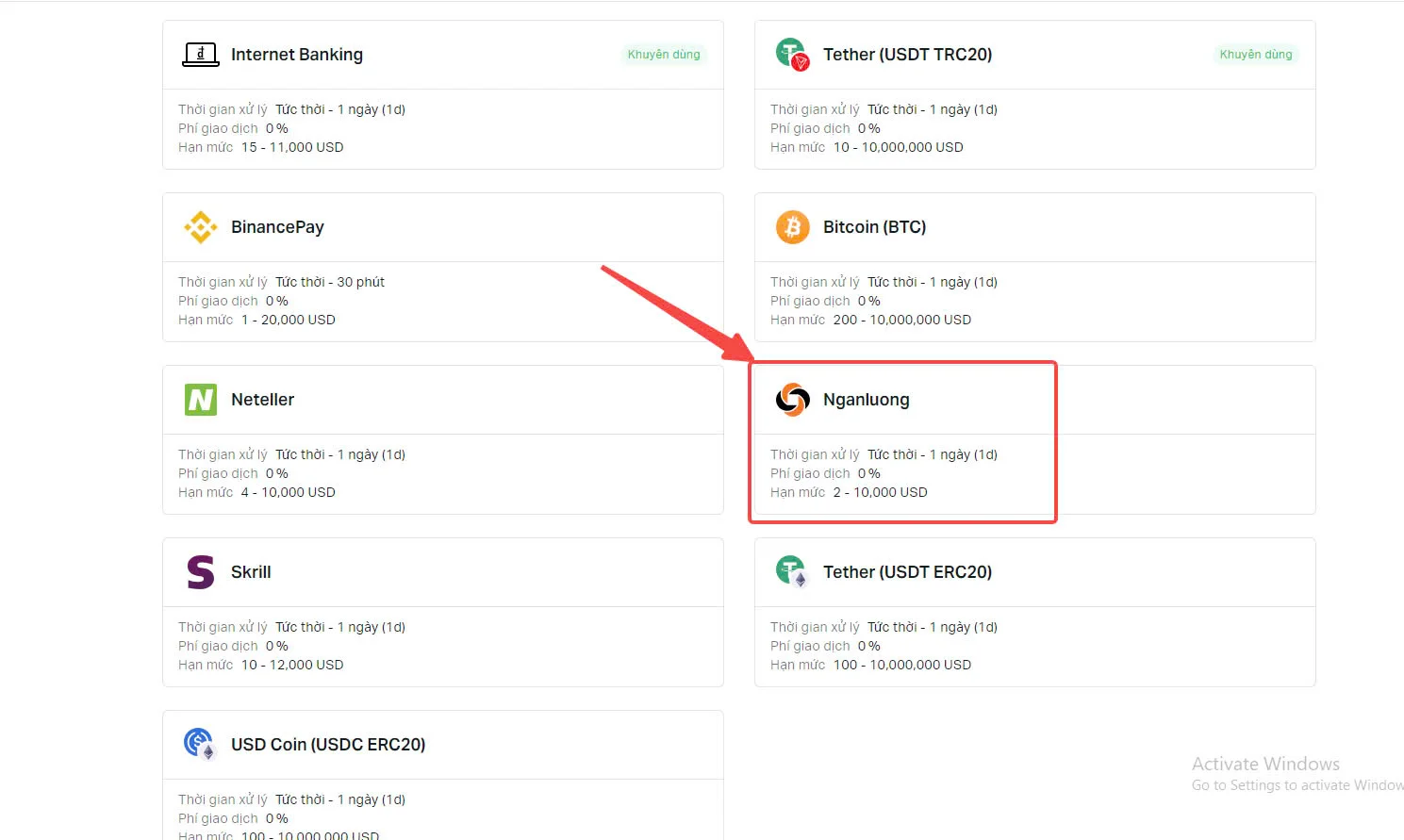Image resolution: width=1404 pixels, height=840 pixels.
Task: Select Tether (USDT TRC20) title
Action: (907, 55)
